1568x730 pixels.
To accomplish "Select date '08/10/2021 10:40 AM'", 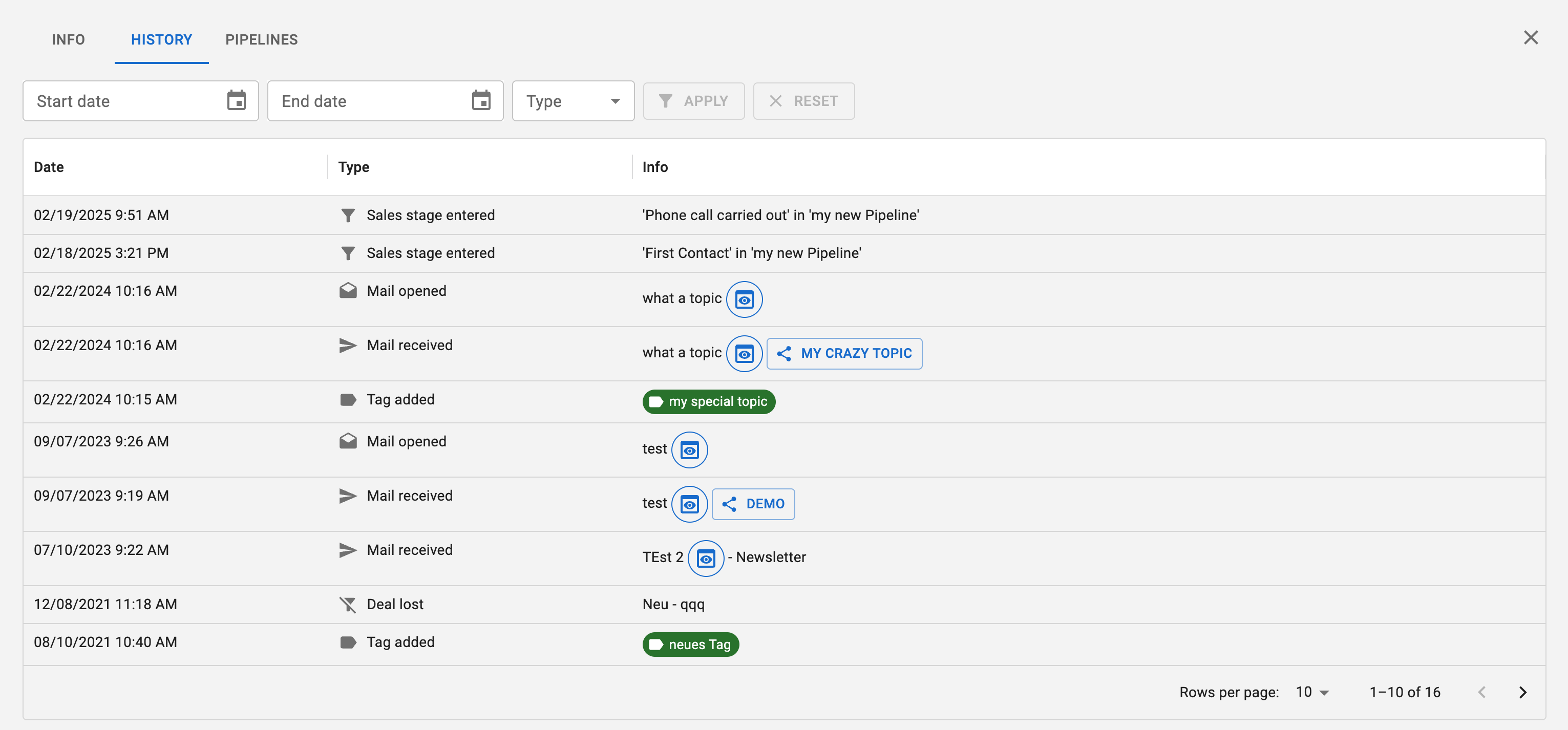I will click(x=105, y=642).
